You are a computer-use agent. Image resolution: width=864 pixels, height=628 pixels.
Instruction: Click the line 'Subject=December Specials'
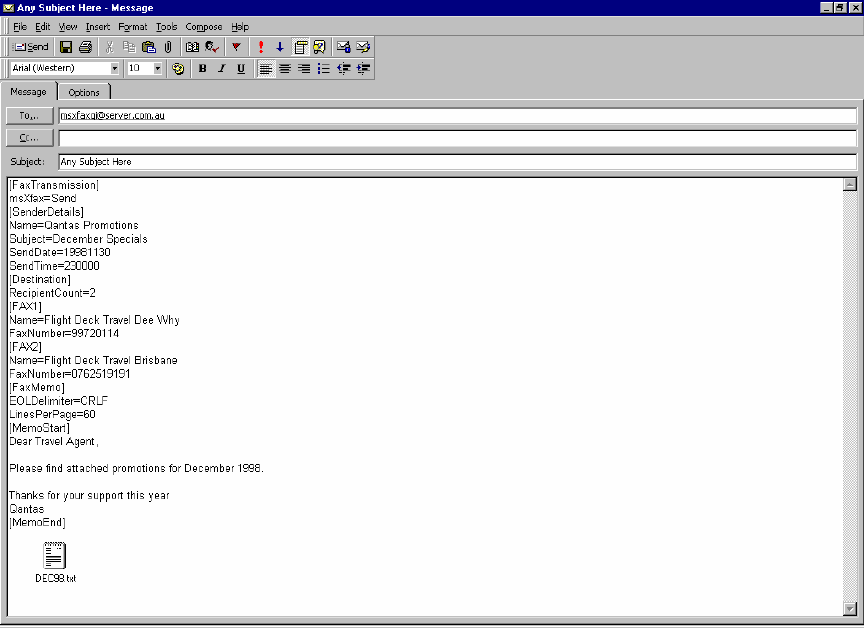pos(78,239)
